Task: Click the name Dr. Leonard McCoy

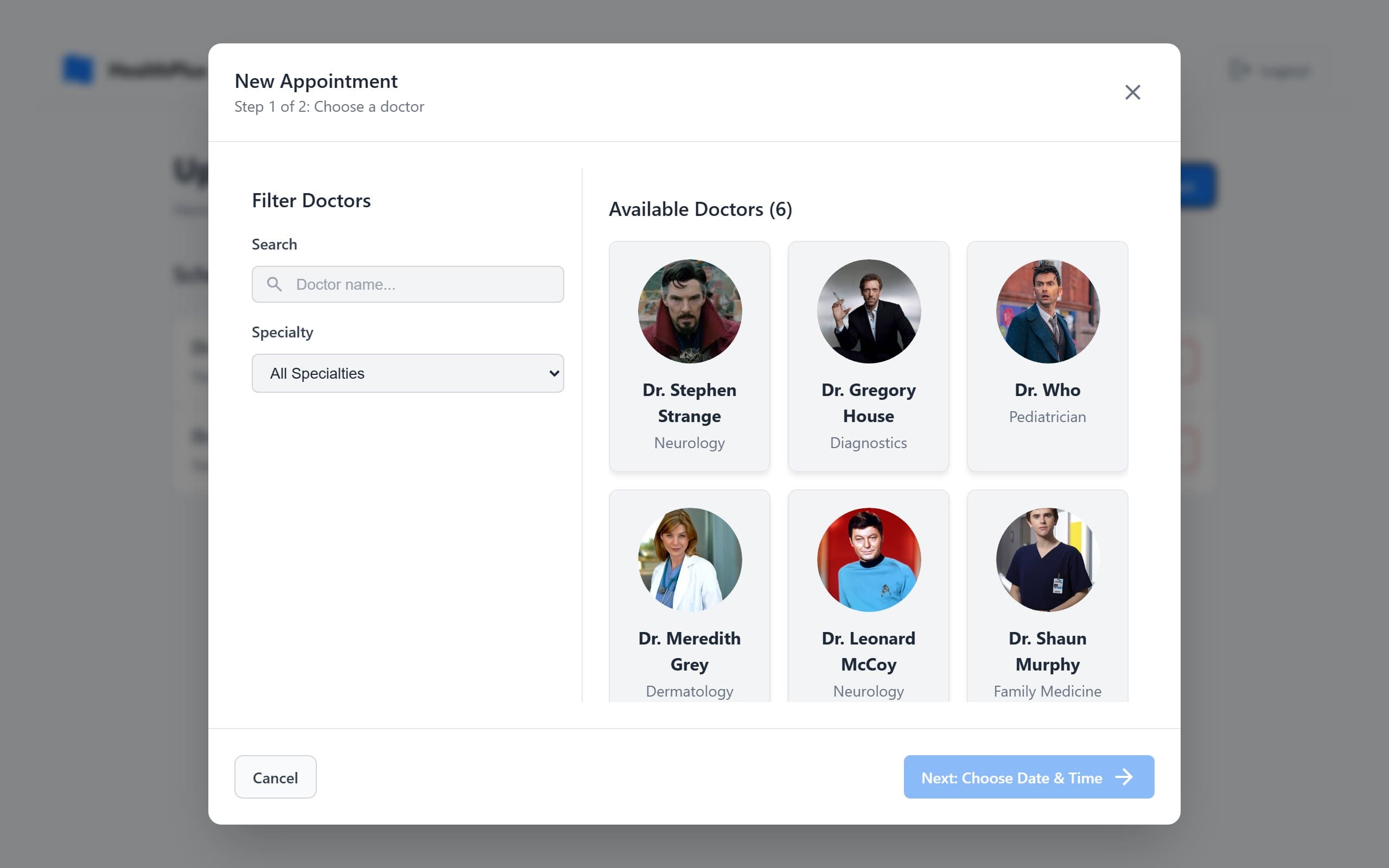Action: click(x=869, y=652)
